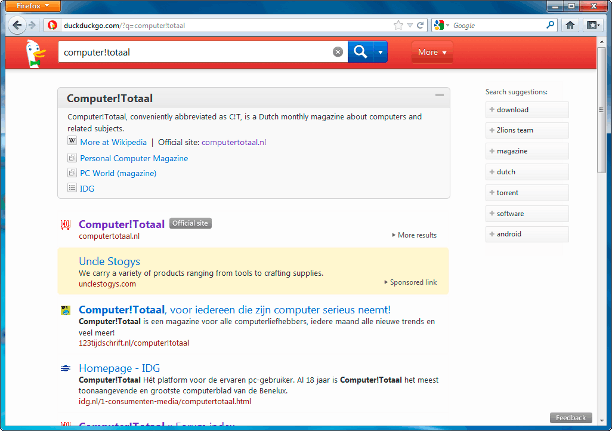The image size is (612, 431).
Task: Run search with the blue magnifier button
Action: tap(360, 52)
